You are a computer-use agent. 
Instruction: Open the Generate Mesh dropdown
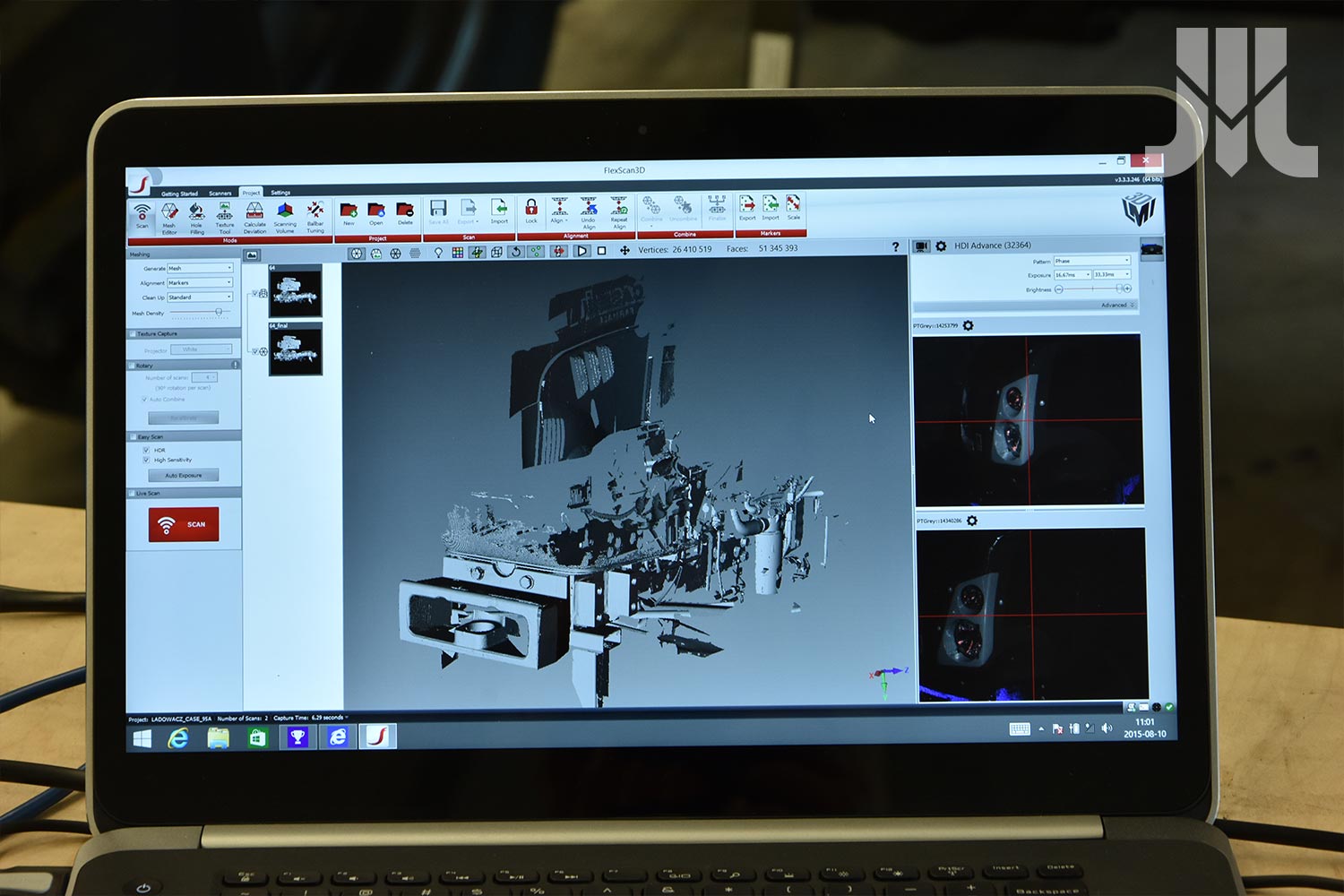click(200, 268)
